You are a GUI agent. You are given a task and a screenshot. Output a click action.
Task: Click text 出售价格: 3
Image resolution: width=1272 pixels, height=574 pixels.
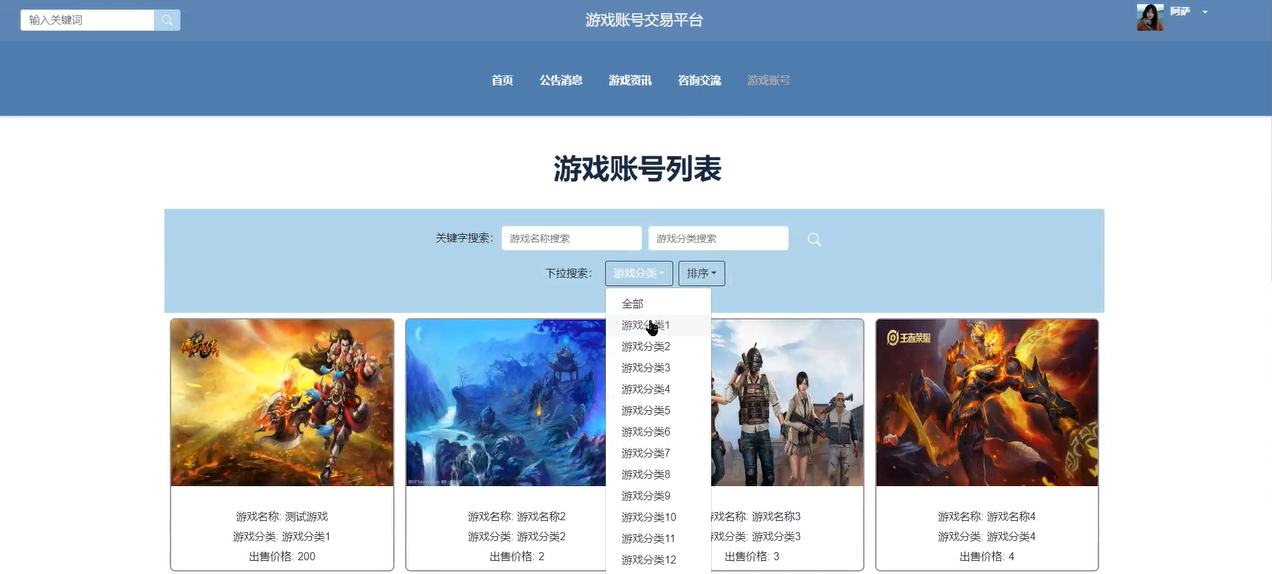point(752,556)
